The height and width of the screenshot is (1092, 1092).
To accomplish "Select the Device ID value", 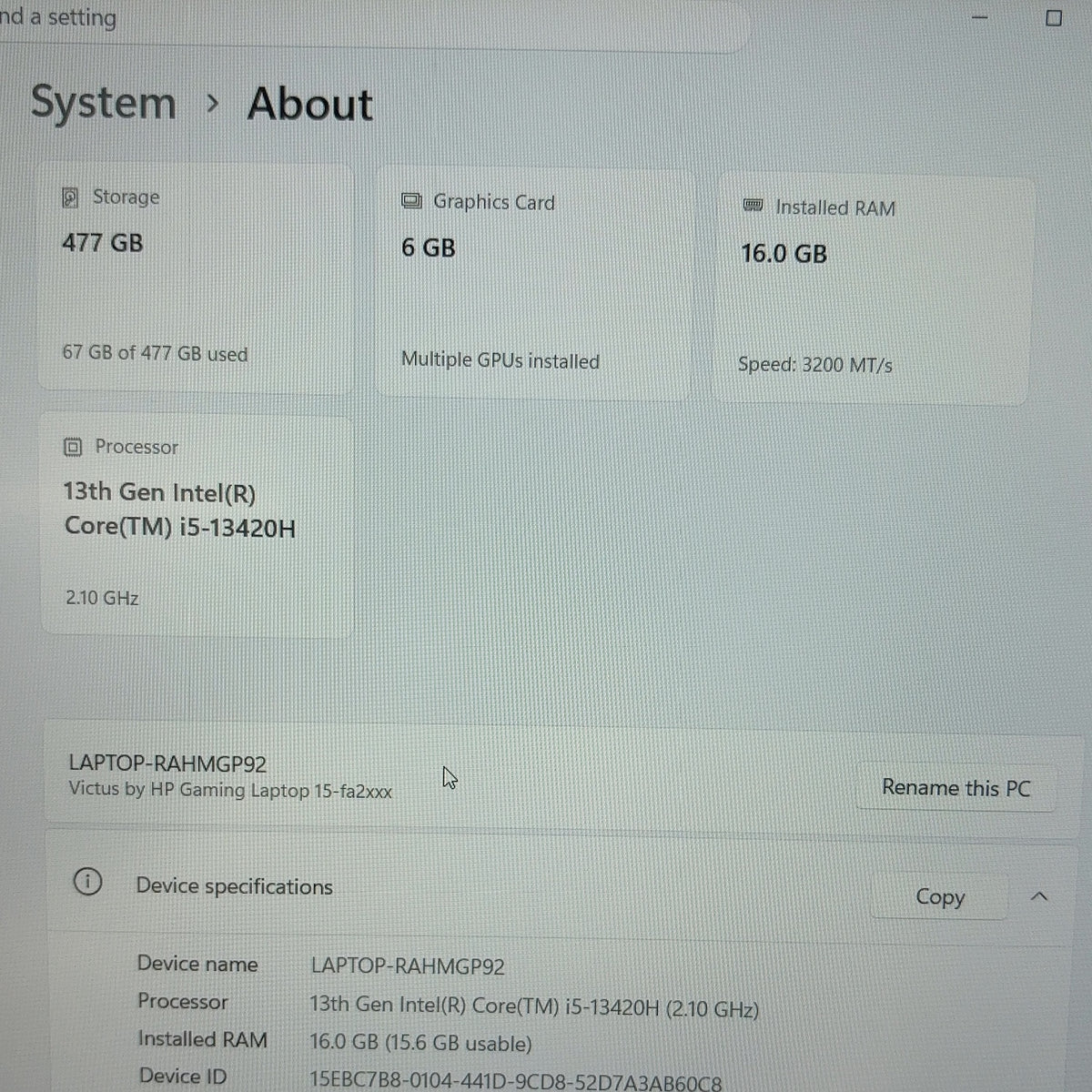I will (515, 1081).
